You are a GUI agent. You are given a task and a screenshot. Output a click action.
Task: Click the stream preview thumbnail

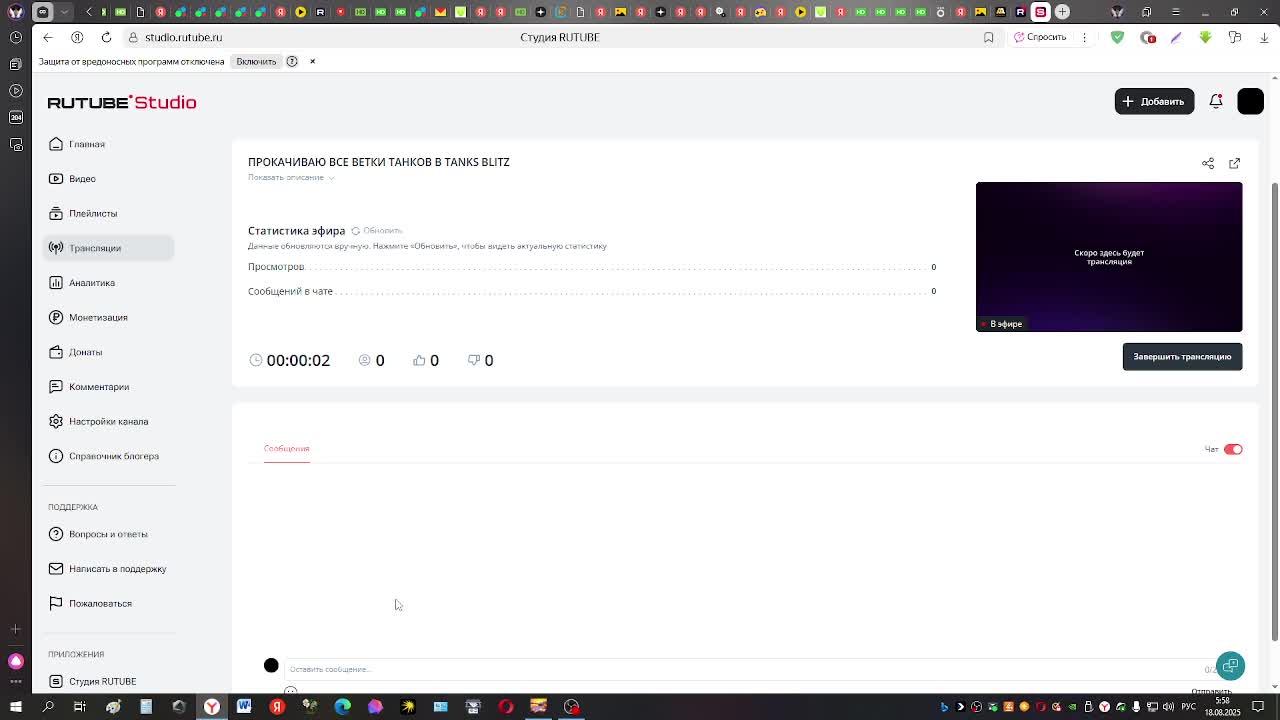pos(1109,257)
